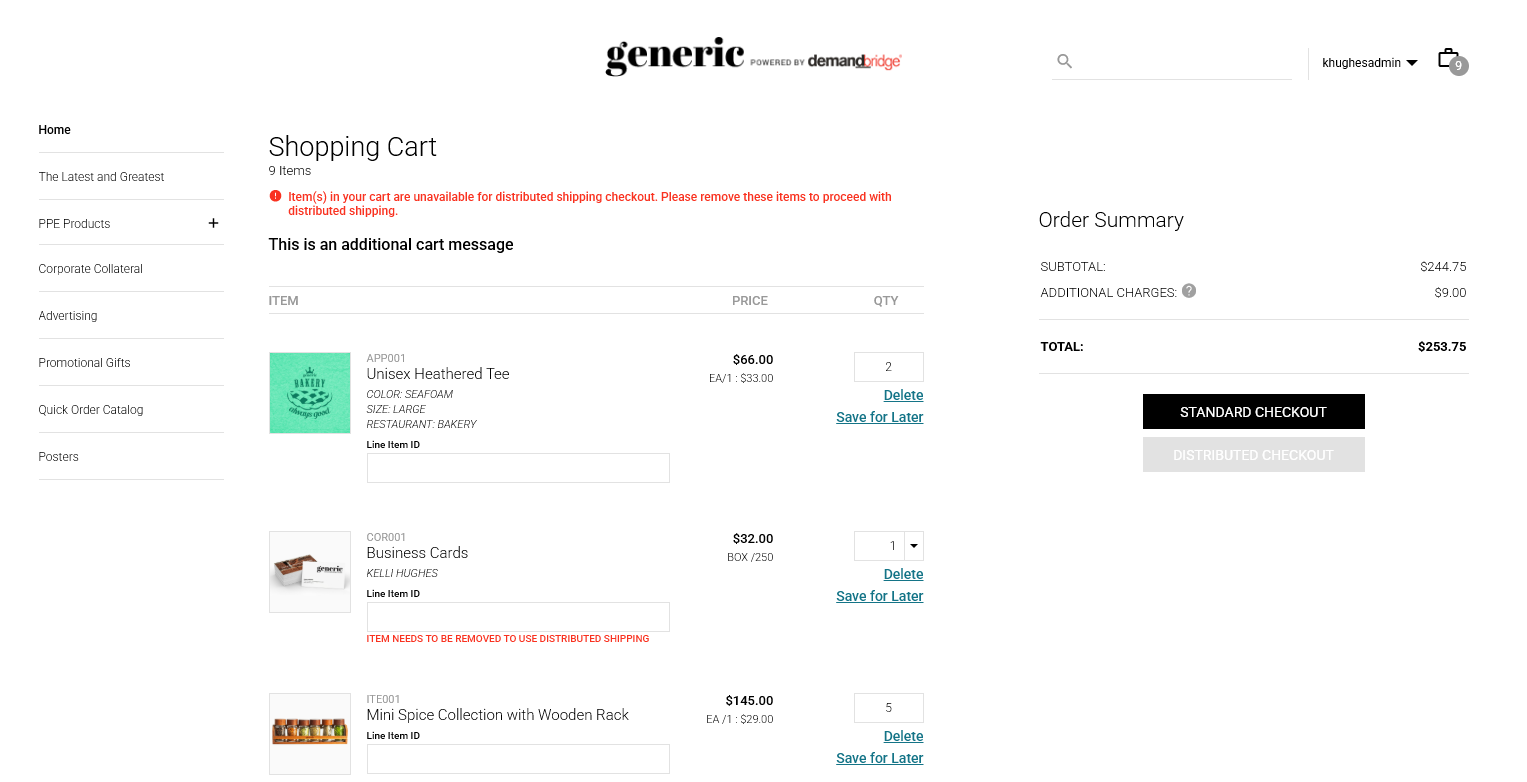
Task: Open the Promotional Gifts category
Action: 85,363
